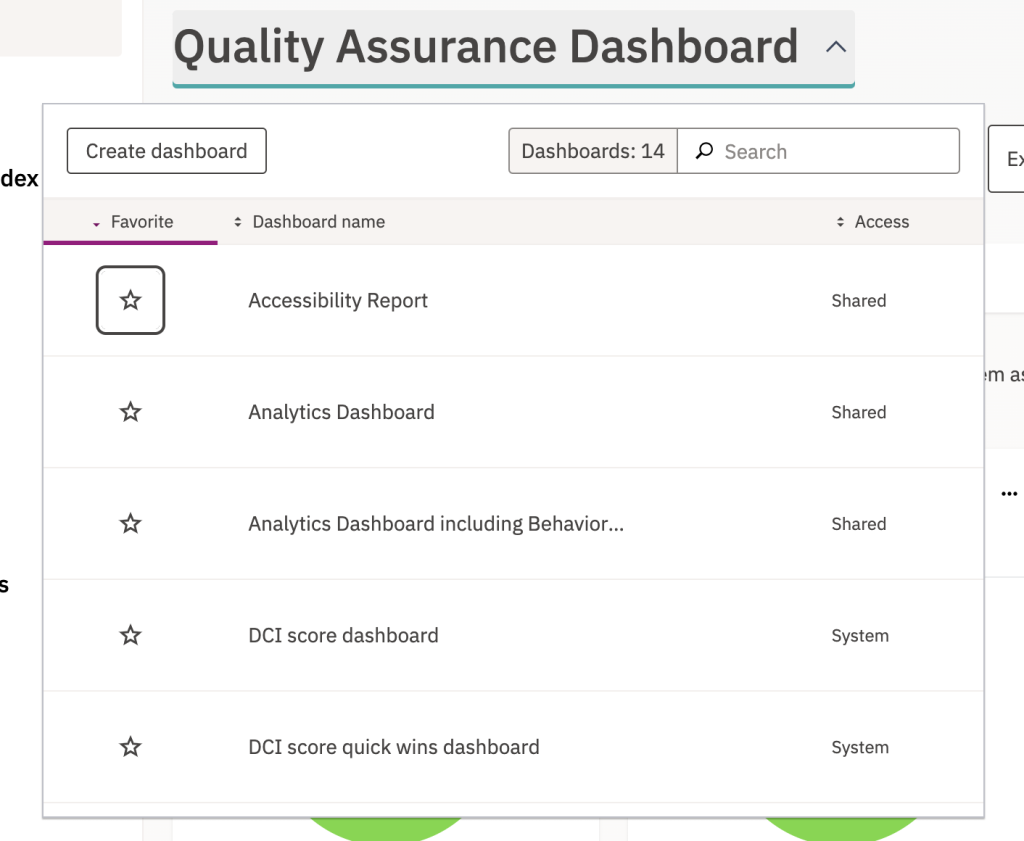1024x841 pixels.
Task: Click the Dashboards: 14 counter label
Action: (x=593, y=152)
